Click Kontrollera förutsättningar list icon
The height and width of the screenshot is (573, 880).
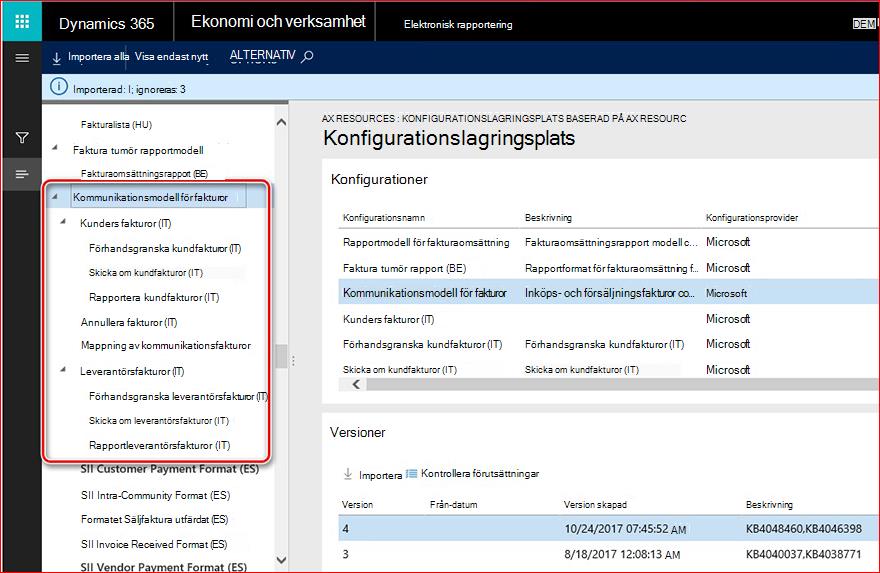(411, 474)
